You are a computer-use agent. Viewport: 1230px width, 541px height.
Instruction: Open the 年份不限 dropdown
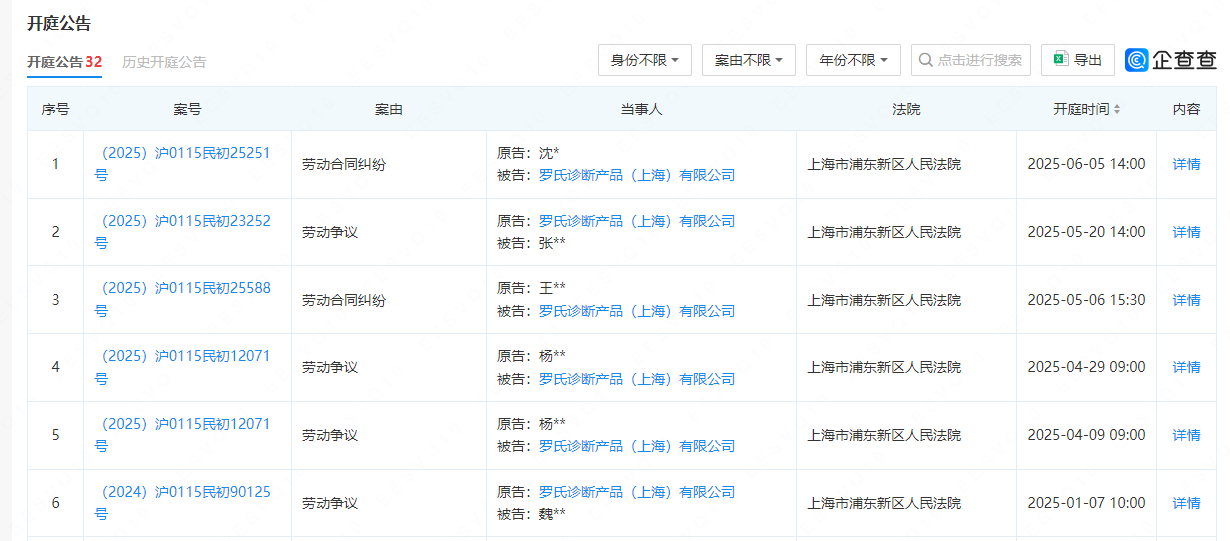tap(853, 60)
